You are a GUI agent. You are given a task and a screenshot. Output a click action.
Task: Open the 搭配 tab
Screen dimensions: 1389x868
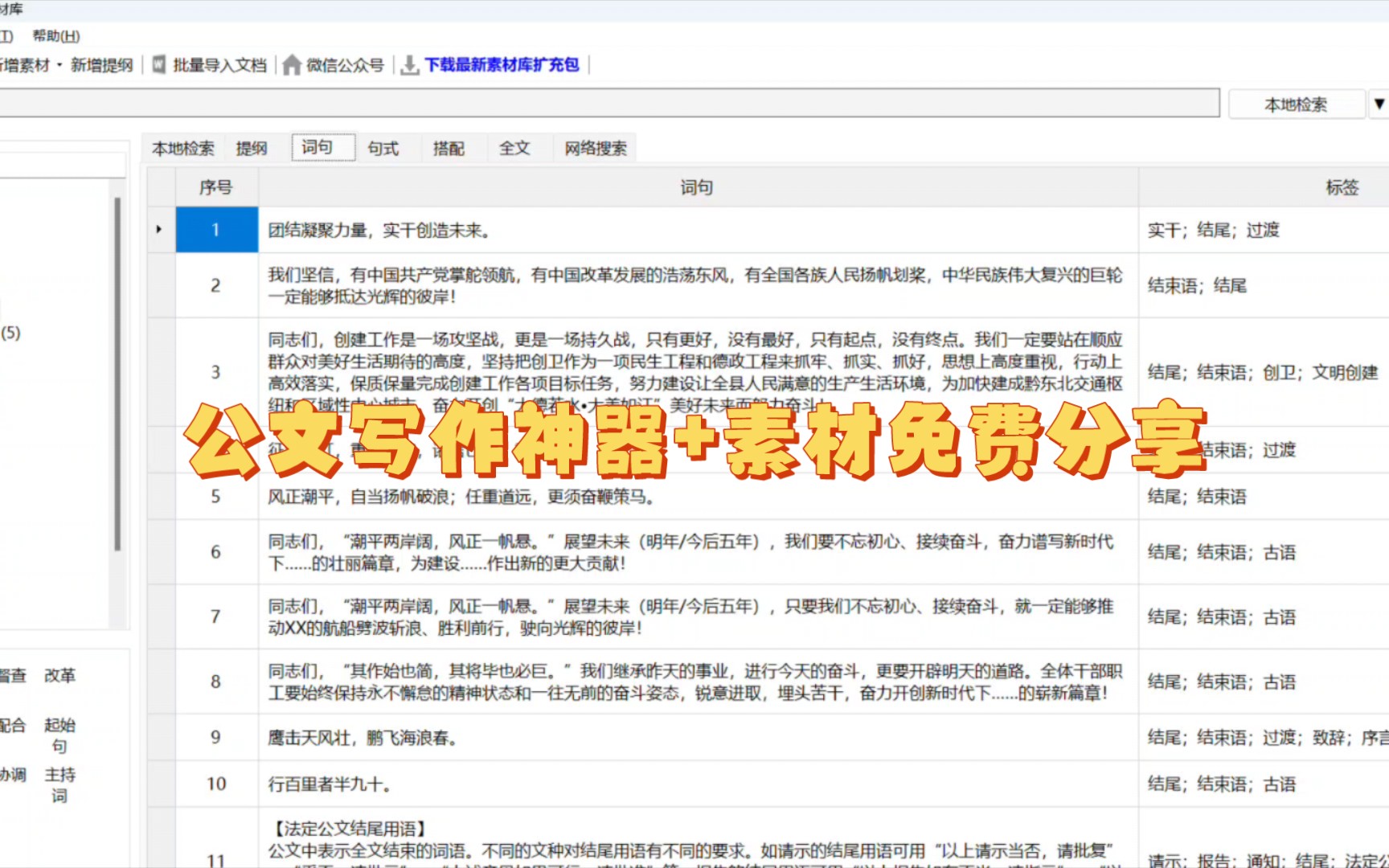pyautogui.click(x=449, y=148)
